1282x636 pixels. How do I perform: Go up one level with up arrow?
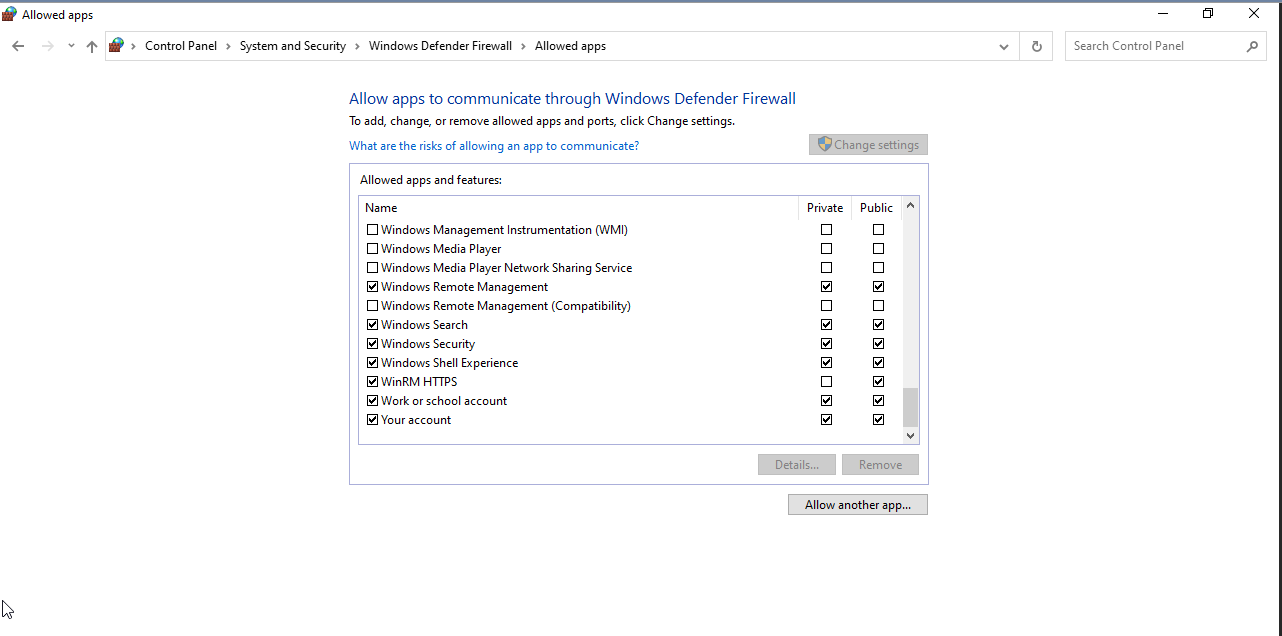92,46
